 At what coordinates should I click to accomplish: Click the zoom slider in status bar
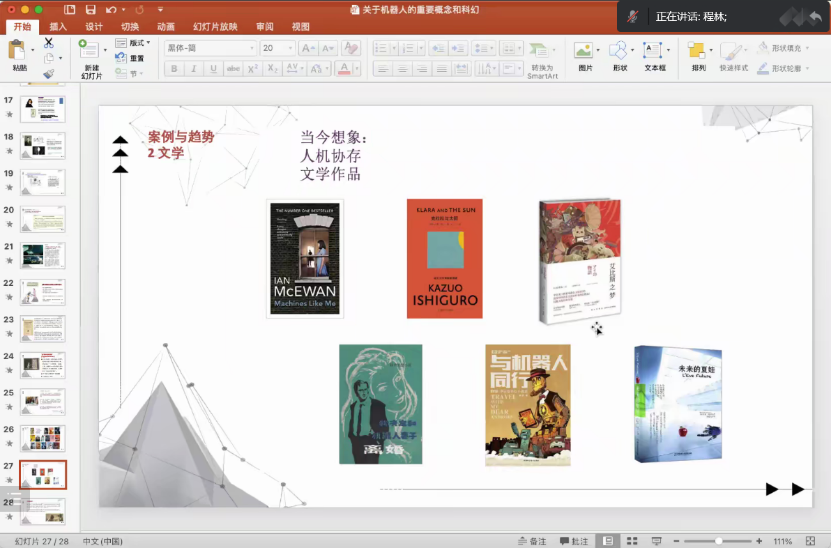(x=720, y=541)
